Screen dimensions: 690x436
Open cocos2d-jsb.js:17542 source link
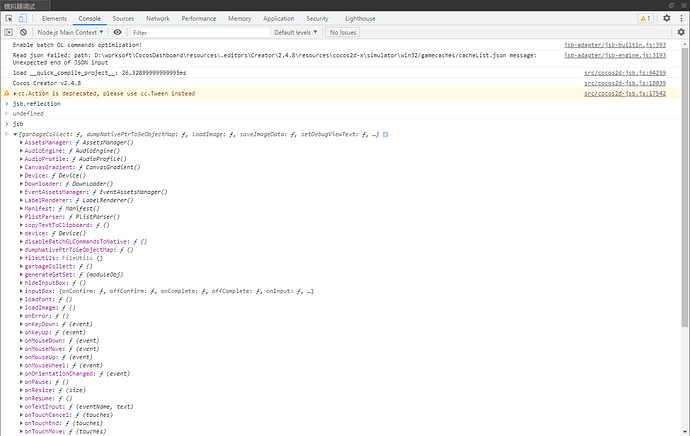625,93
